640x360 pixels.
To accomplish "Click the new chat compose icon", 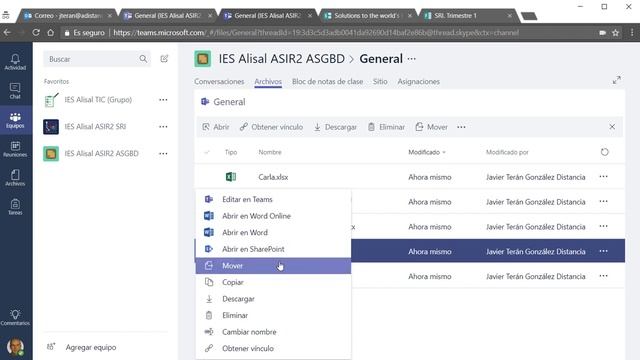I will (164, 59).
